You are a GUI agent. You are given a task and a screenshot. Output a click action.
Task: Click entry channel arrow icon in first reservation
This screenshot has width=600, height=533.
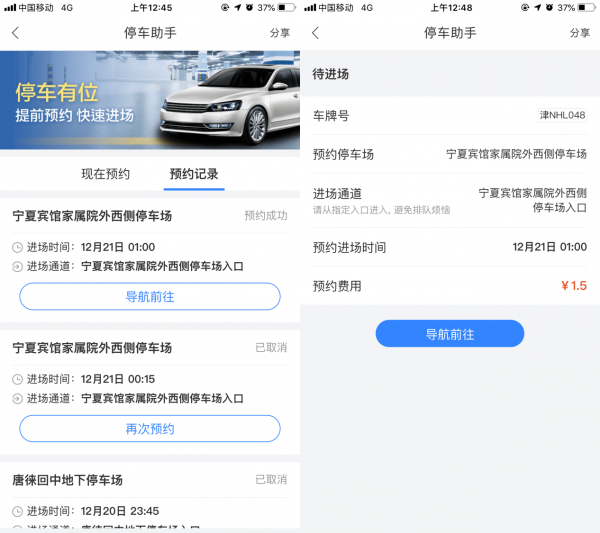pyautogui.click(x=17, y=266)
